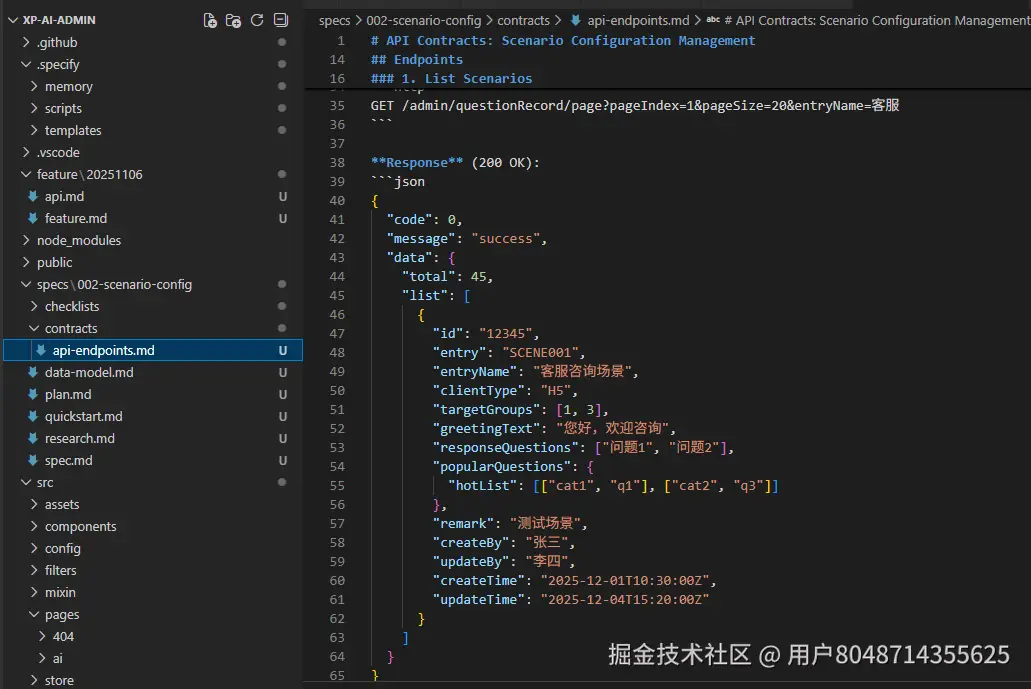This screenshot has width=1031, height=689.
Task: Expand the node_modules folder
Action: 26,241
